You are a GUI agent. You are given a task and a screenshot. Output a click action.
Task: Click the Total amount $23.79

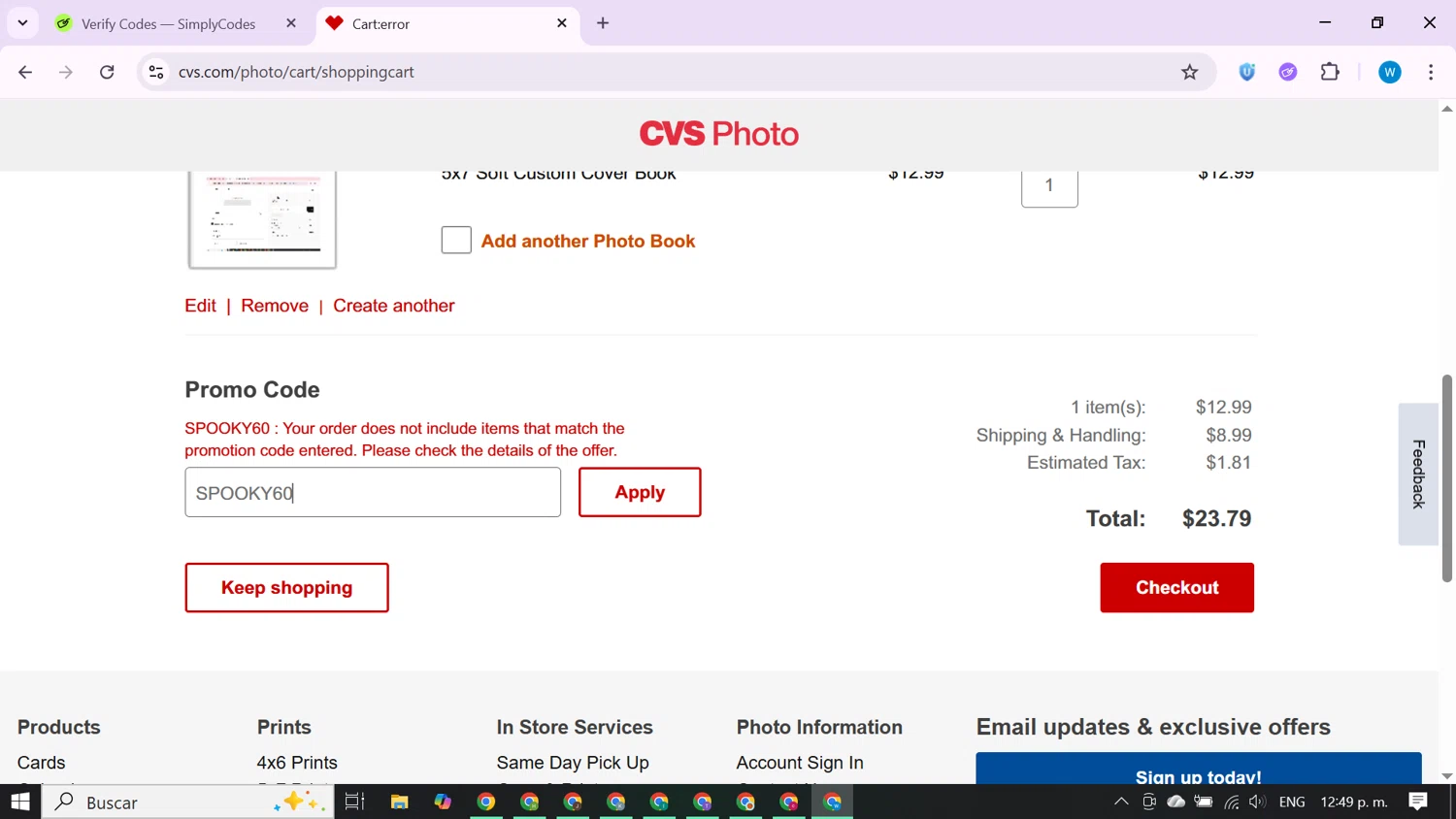tap(1216, 518)
